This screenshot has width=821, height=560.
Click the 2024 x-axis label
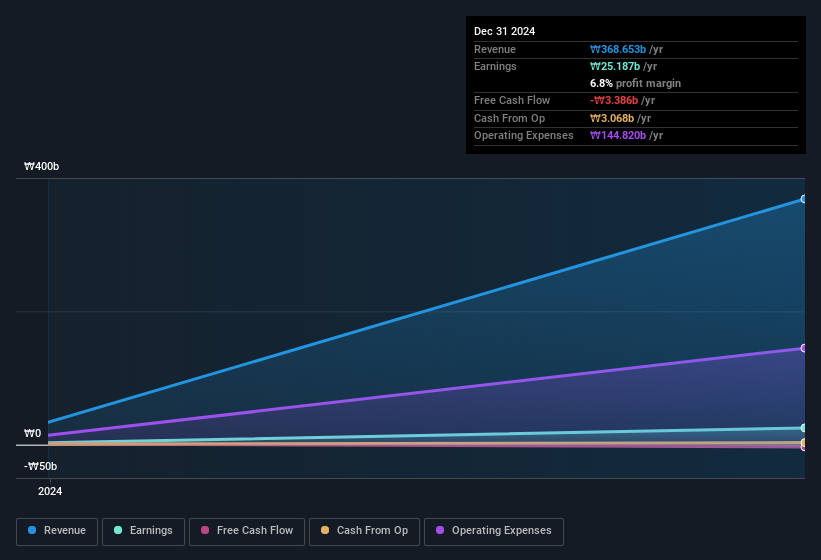coord(50,491)
